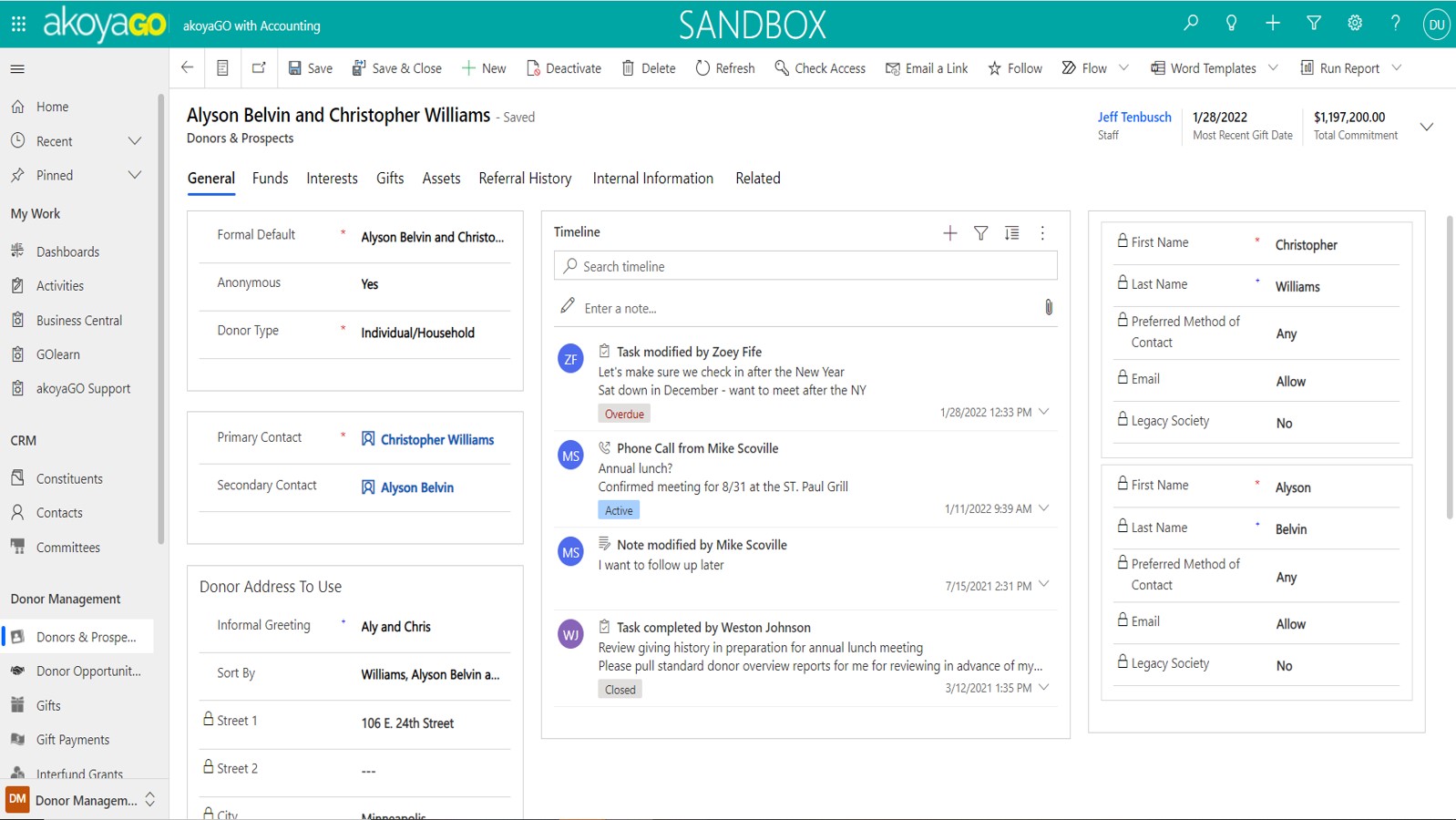Open Christopher Williams primary contact link

(436, 439)
